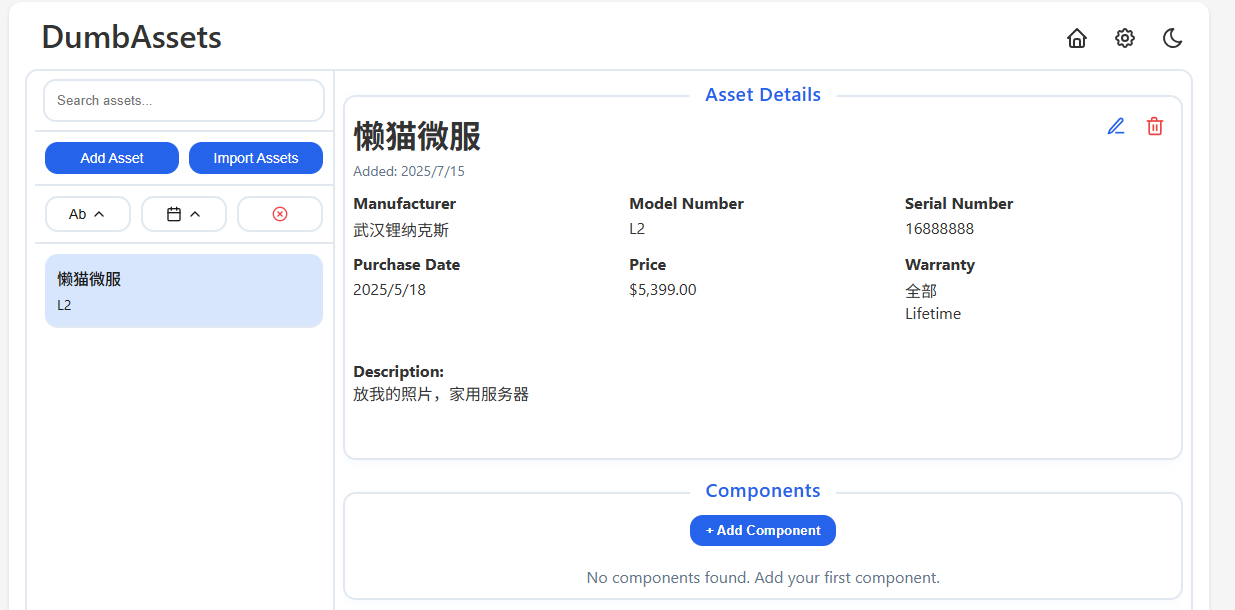Focus the Search assets field
The width and height of the screenshot is (1235, 610).
tap(184, 100)
